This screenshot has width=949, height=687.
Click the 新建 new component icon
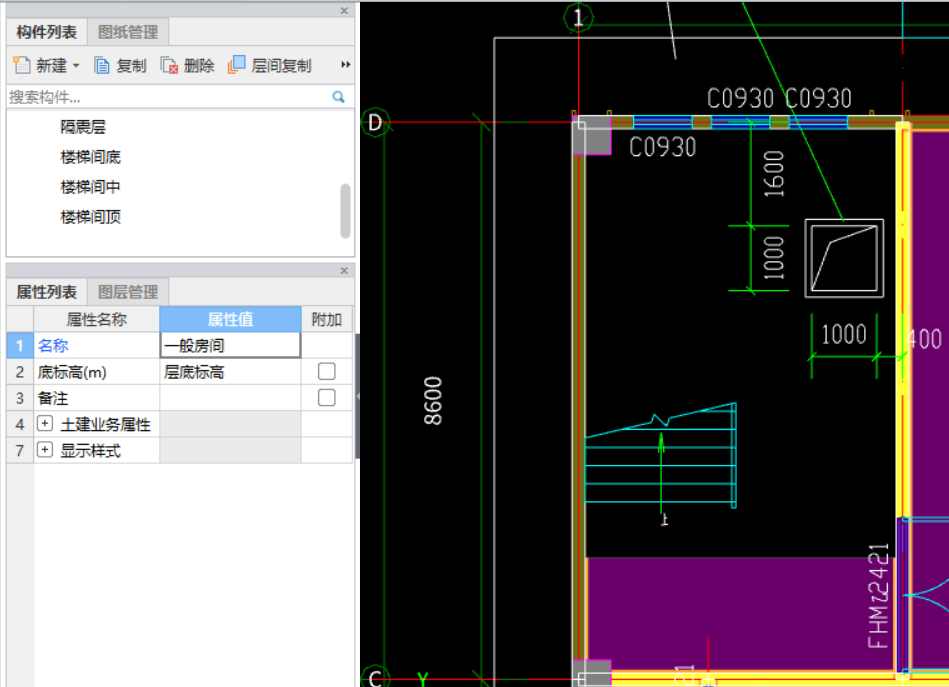tap(22, 65)
